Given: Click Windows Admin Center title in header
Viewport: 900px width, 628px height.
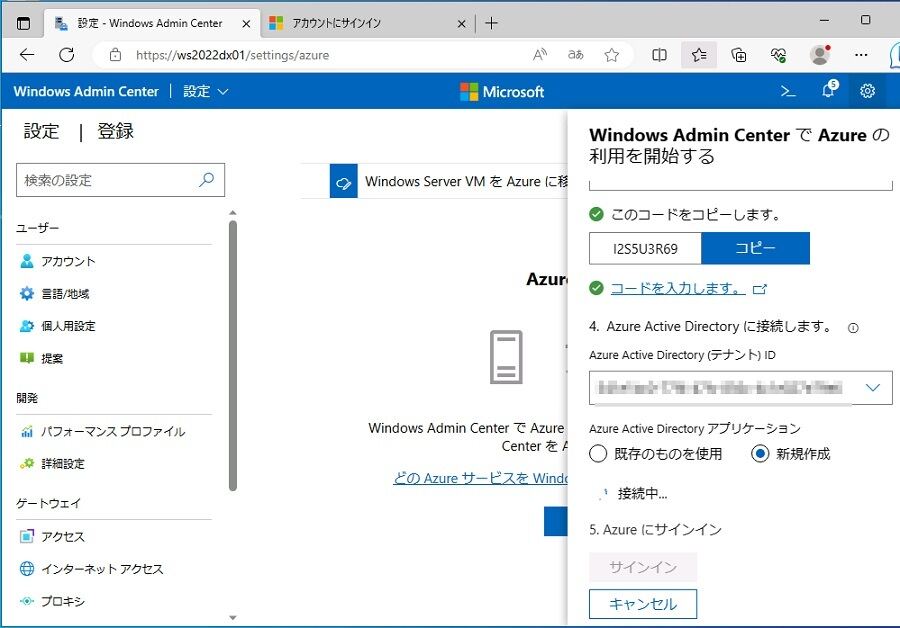Looking at the screenshot, I should coord(86,91).
